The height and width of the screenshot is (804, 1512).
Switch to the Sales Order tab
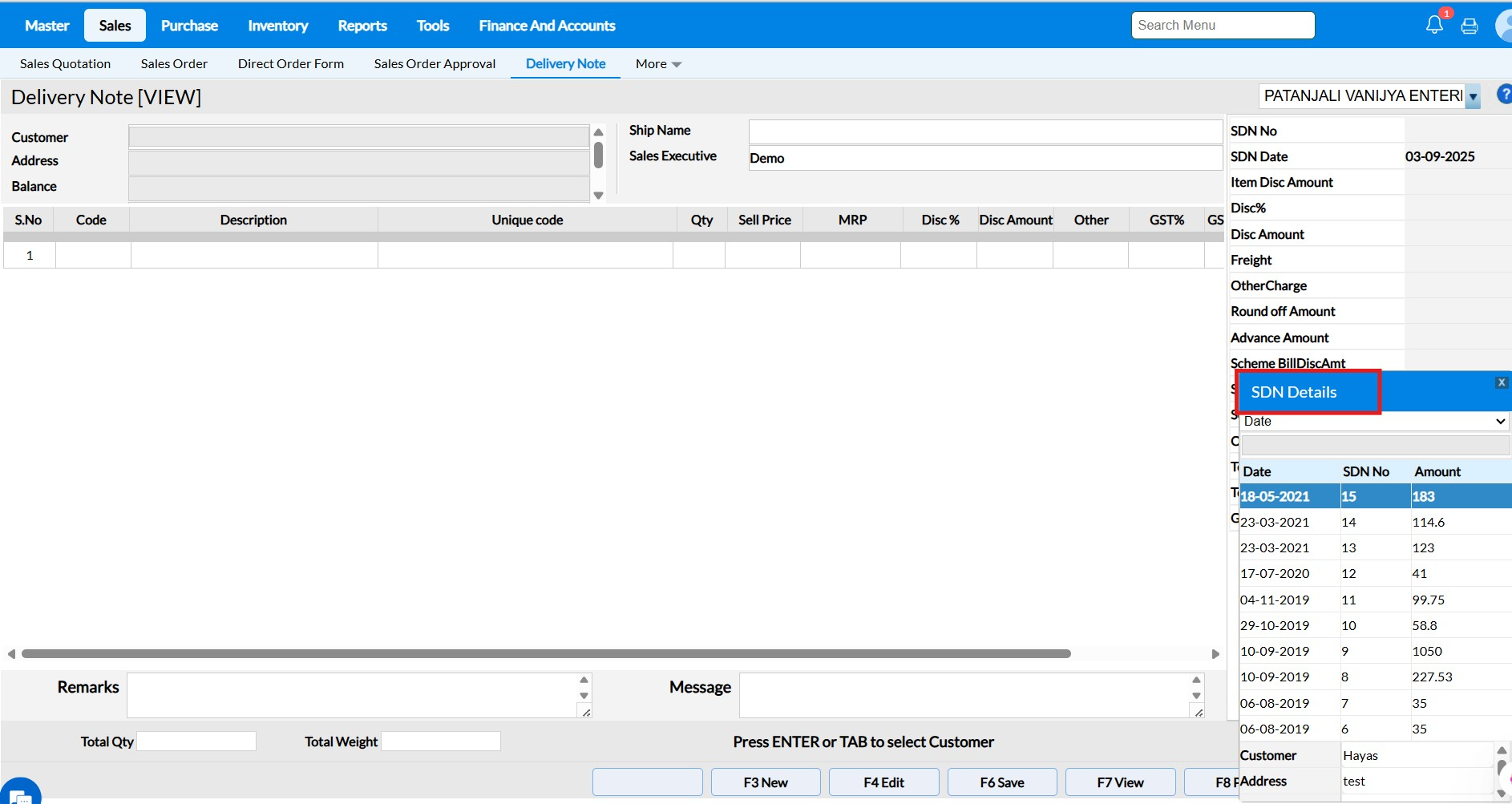174,64
